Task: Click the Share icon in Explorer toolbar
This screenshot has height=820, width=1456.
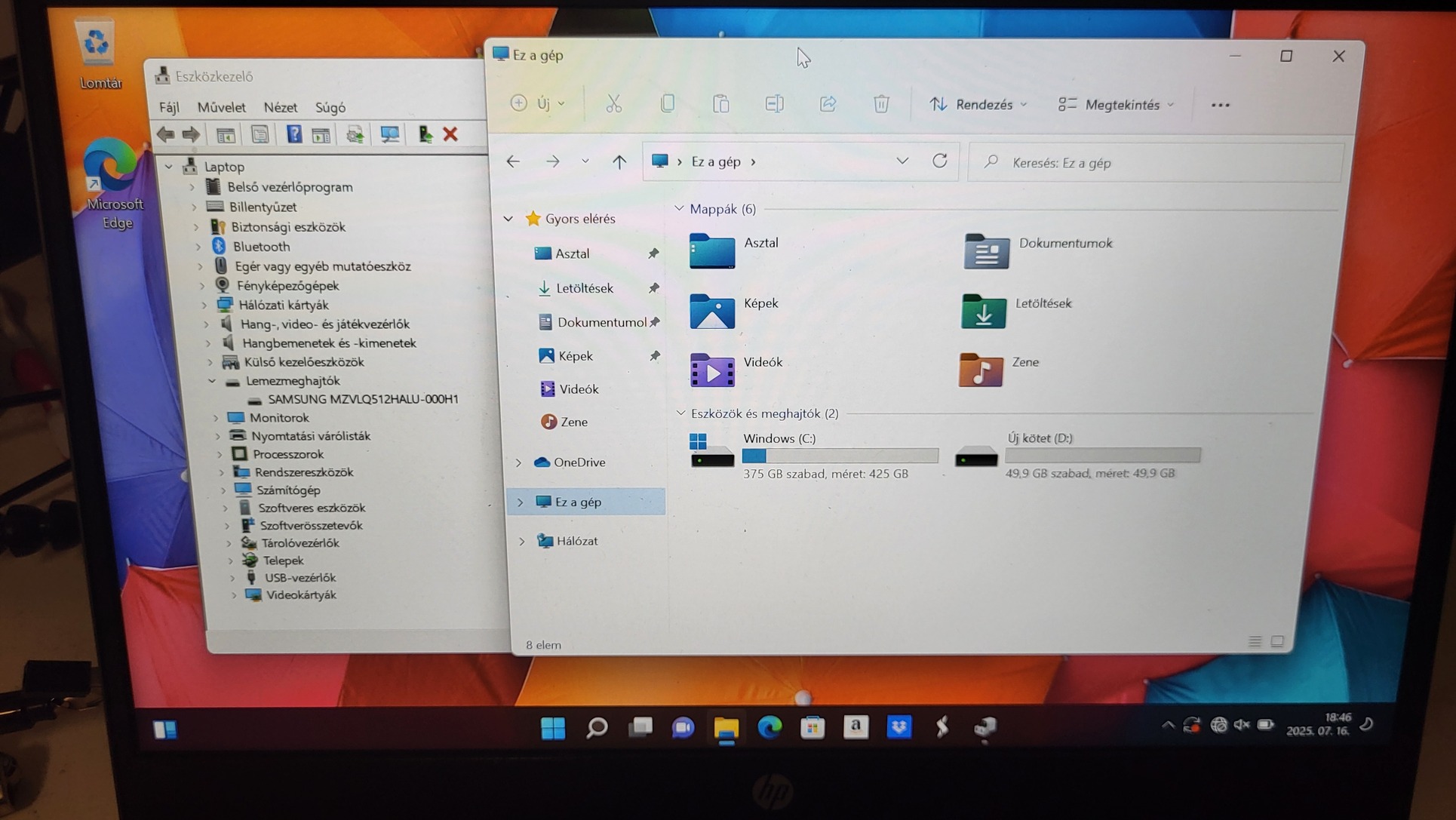Action: (x=828, y=104)
